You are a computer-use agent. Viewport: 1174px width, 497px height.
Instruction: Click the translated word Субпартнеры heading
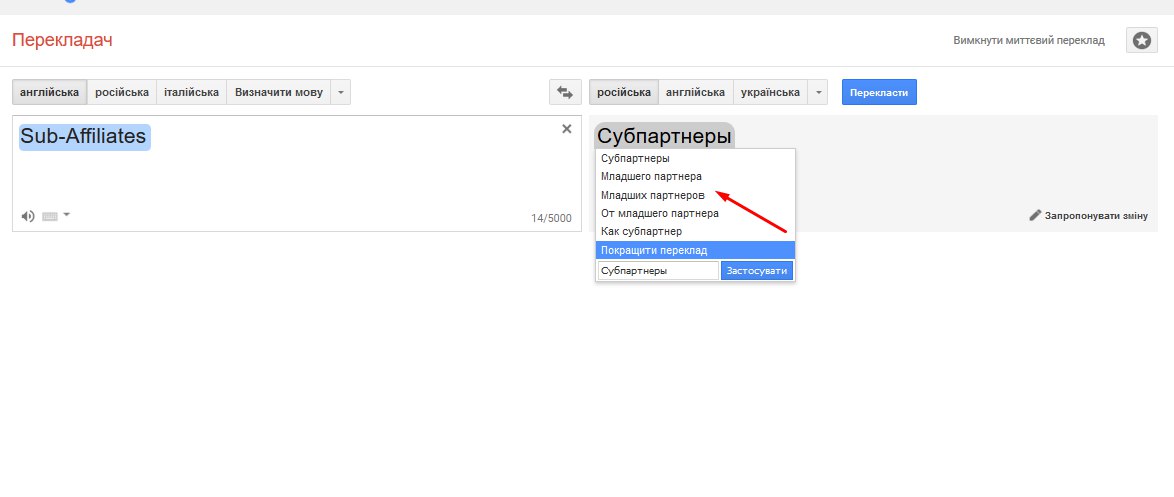pos(664,136)
